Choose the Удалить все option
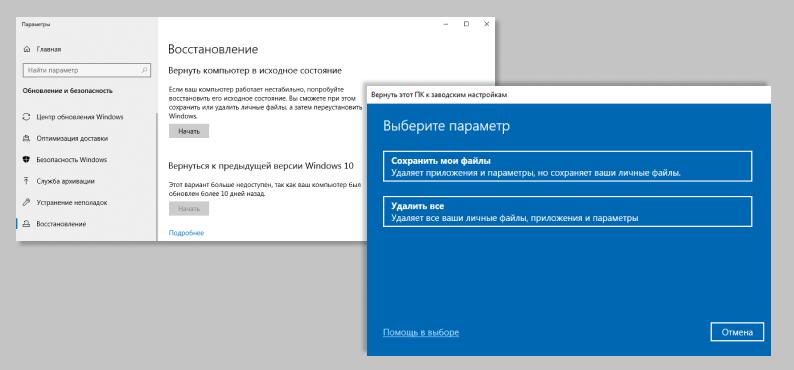The image size is (794, 370). click(567, 212)
